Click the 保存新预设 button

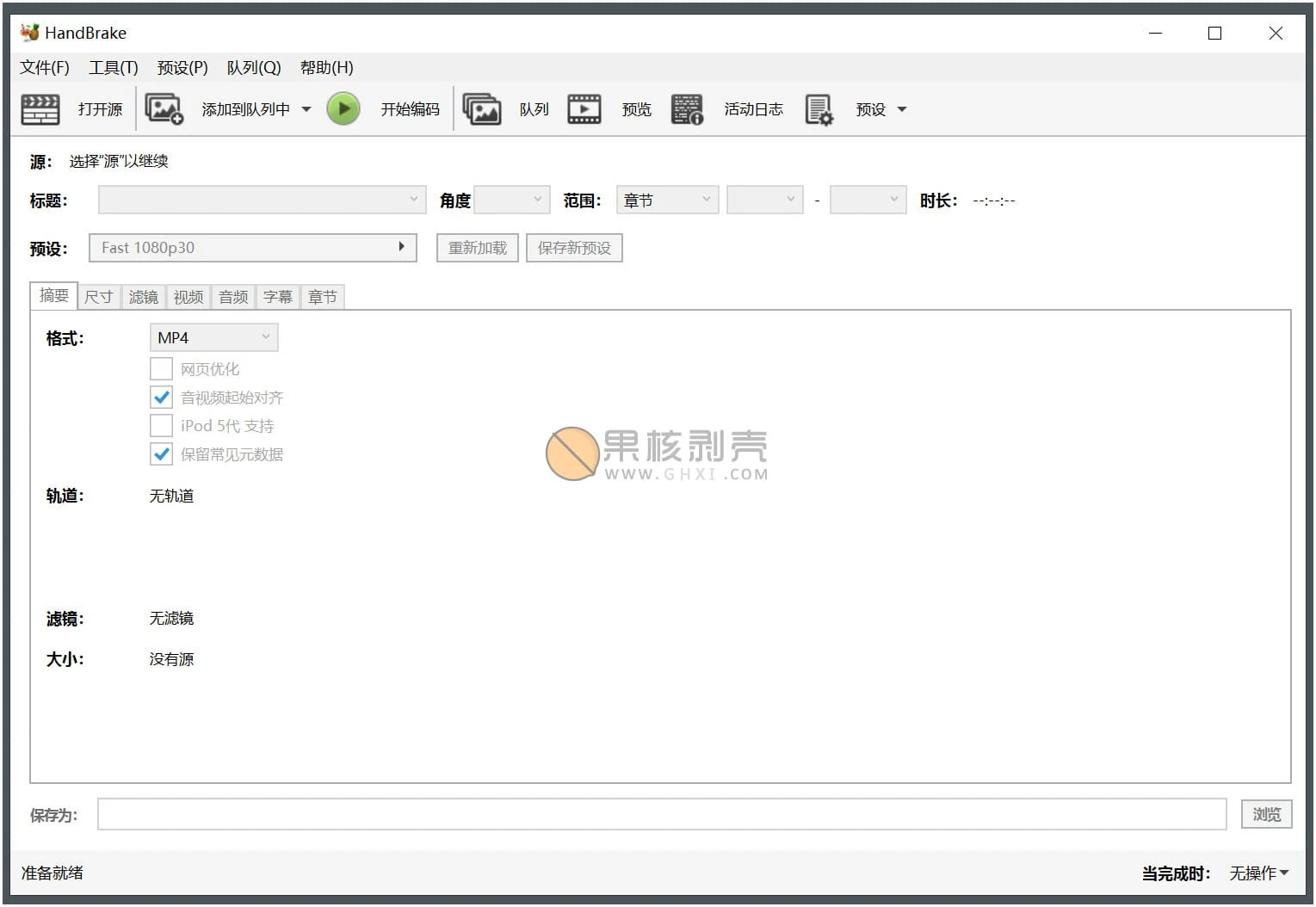pyautogui.click(x=573, y=247)
